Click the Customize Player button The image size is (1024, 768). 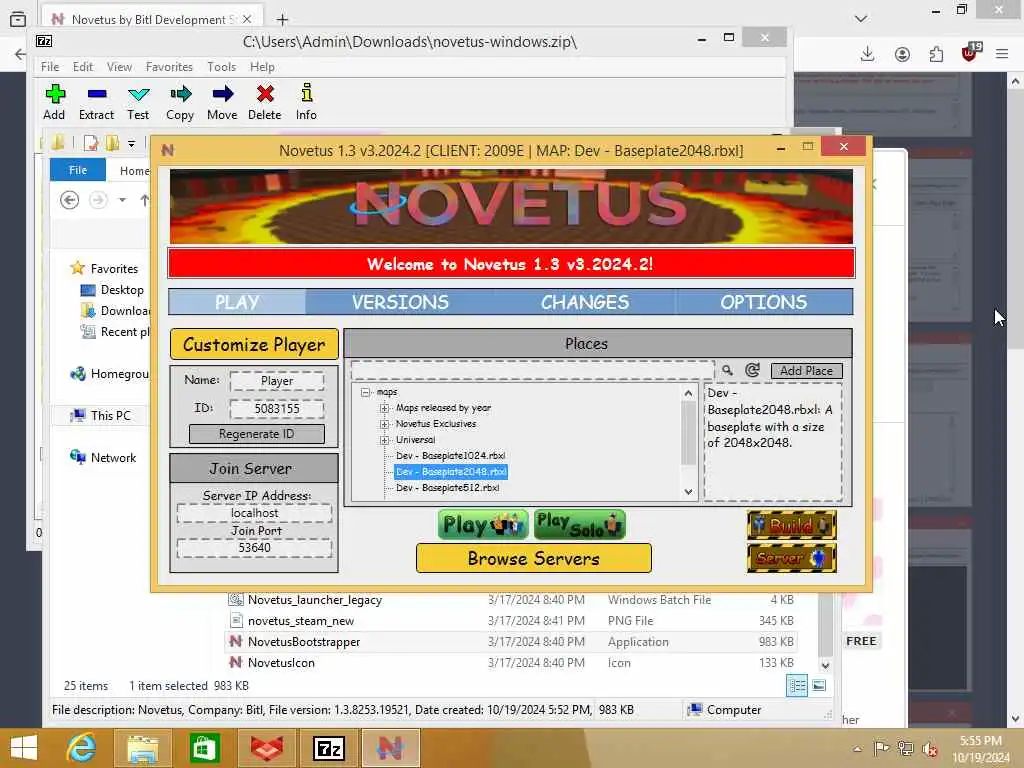click(x=254, y=344)
